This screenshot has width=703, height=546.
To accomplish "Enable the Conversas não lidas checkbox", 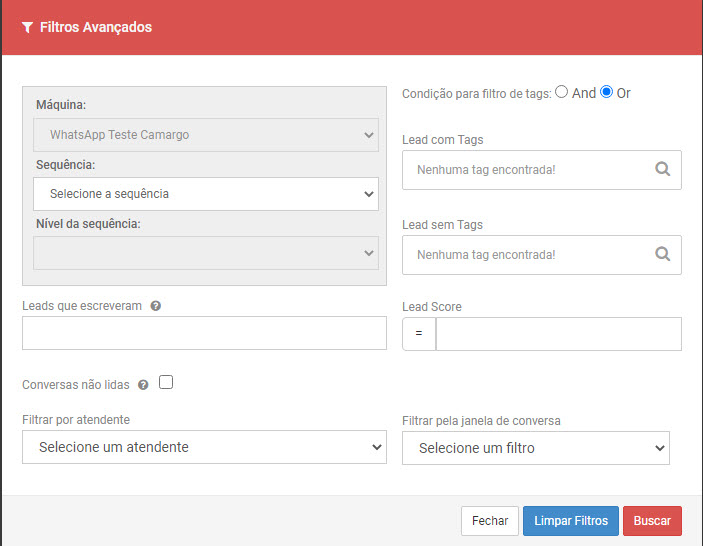I will point(166,382).
